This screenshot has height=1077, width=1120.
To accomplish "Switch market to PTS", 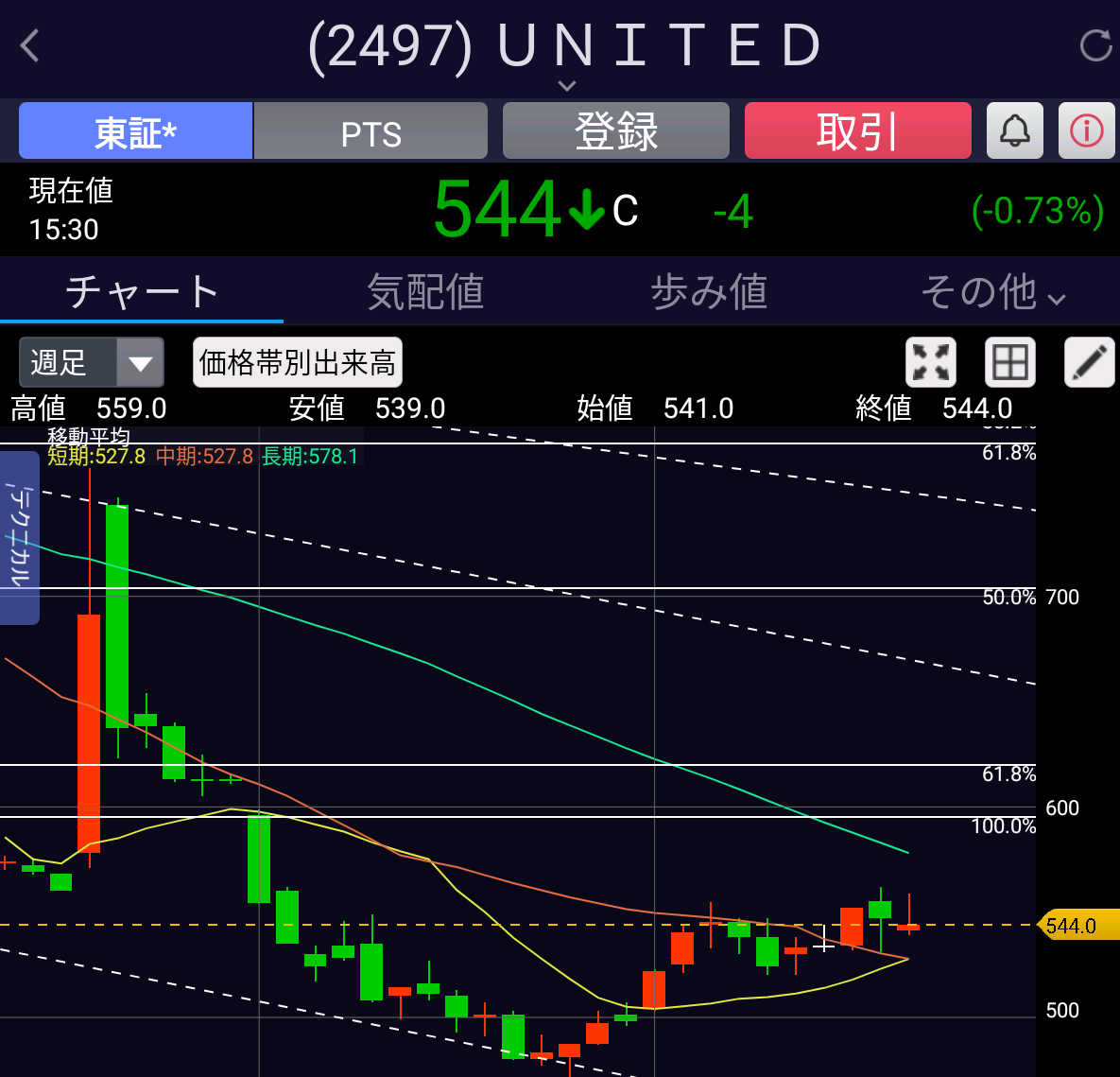I will click(370, 131).
